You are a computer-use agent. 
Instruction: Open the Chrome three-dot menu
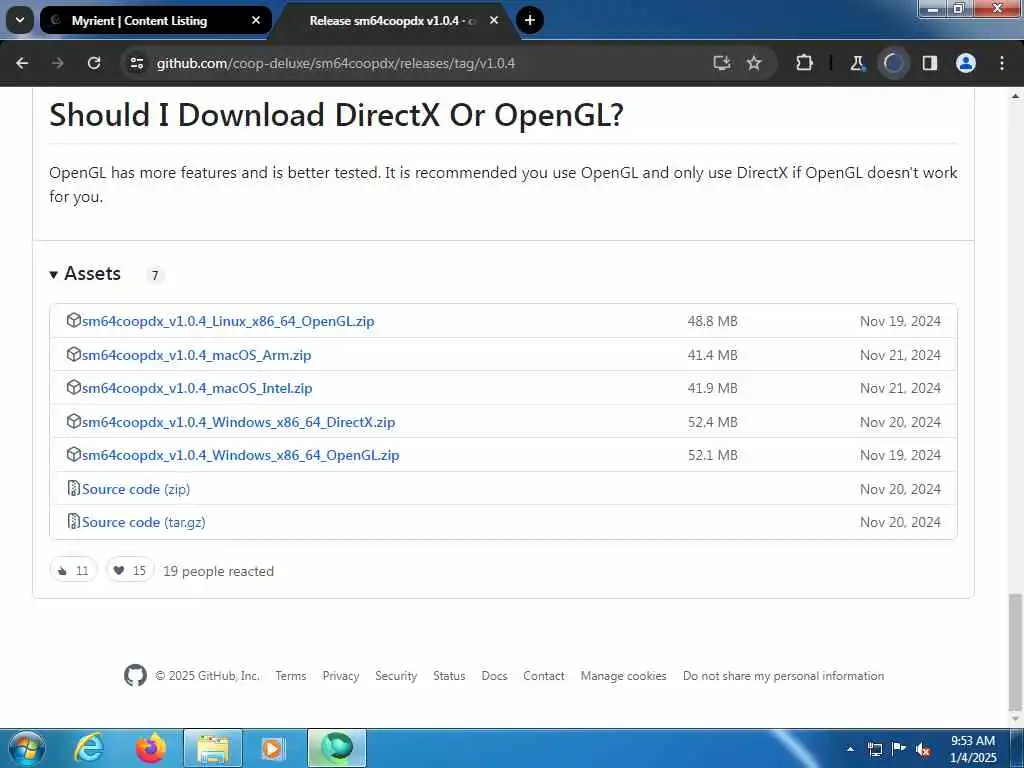coord(1002,63)
